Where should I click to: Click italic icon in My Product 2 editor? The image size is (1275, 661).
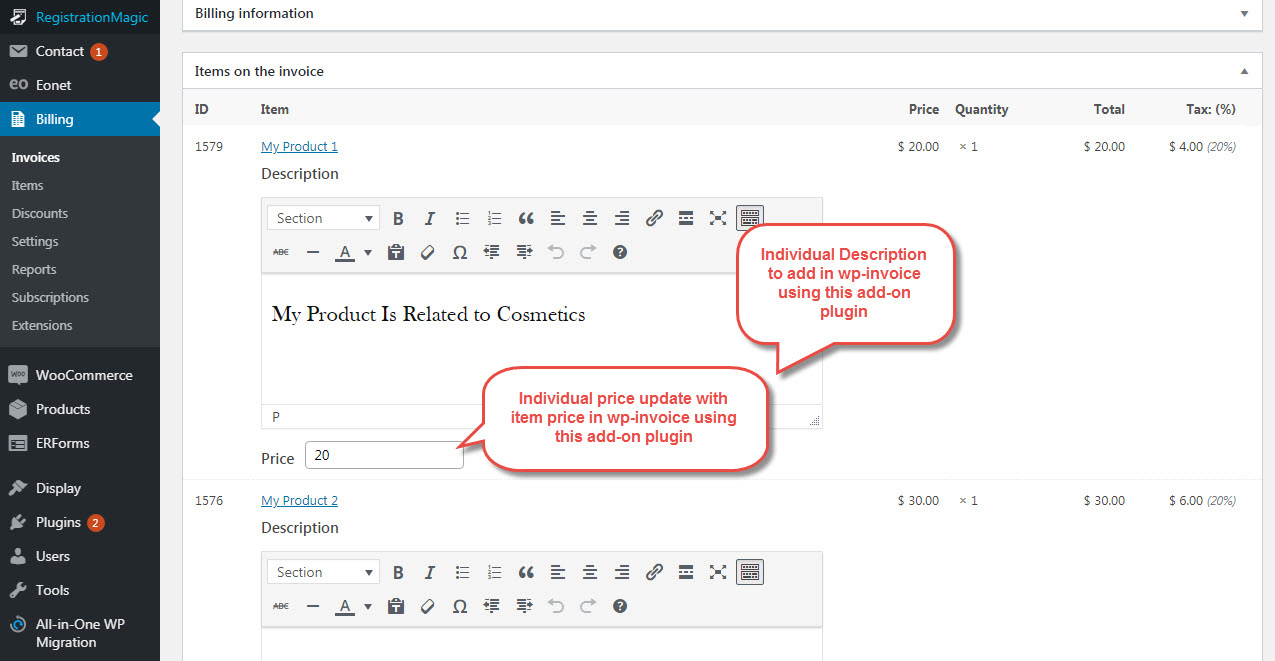[430, 572]
